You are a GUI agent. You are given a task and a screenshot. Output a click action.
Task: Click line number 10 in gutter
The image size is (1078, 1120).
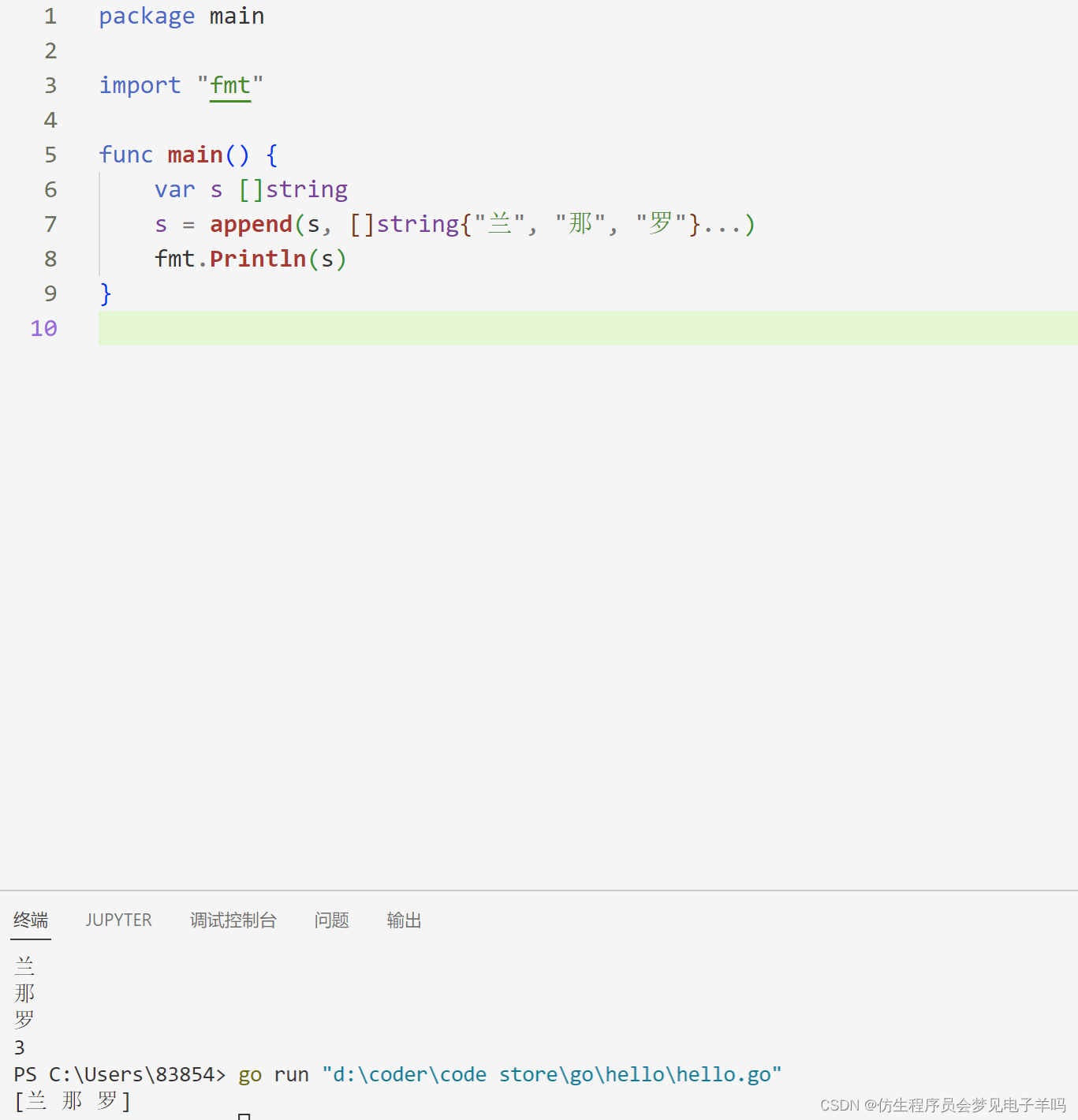point(44,328)
